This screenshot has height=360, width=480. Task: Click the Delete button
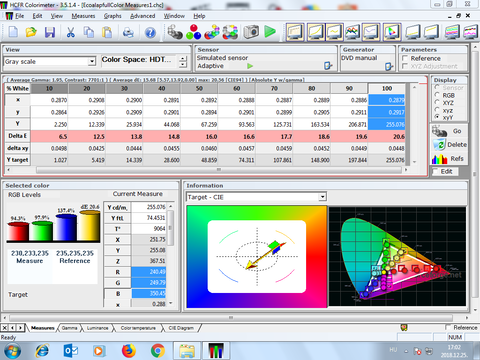[x=450, y=145]
